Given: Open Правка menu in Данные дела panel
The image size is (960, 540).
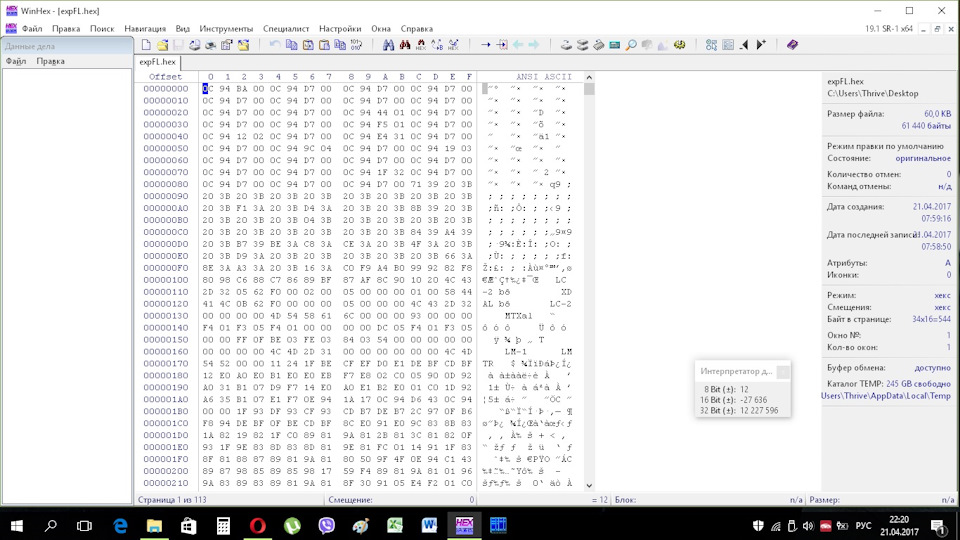Looking at the screenshot, I should tap(50, 61).
